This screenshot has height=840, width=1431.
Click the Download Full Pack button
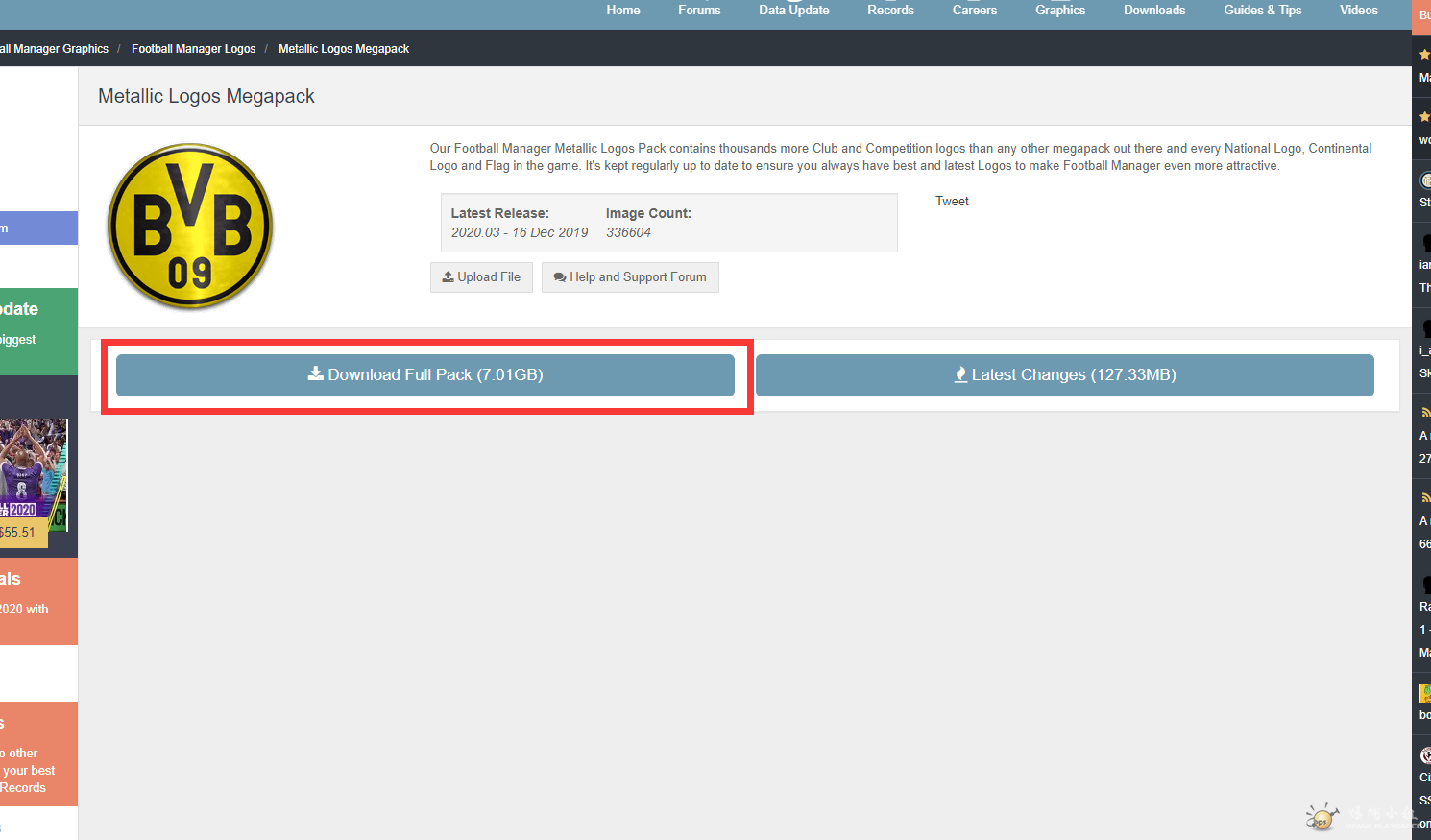click(424, 375)
